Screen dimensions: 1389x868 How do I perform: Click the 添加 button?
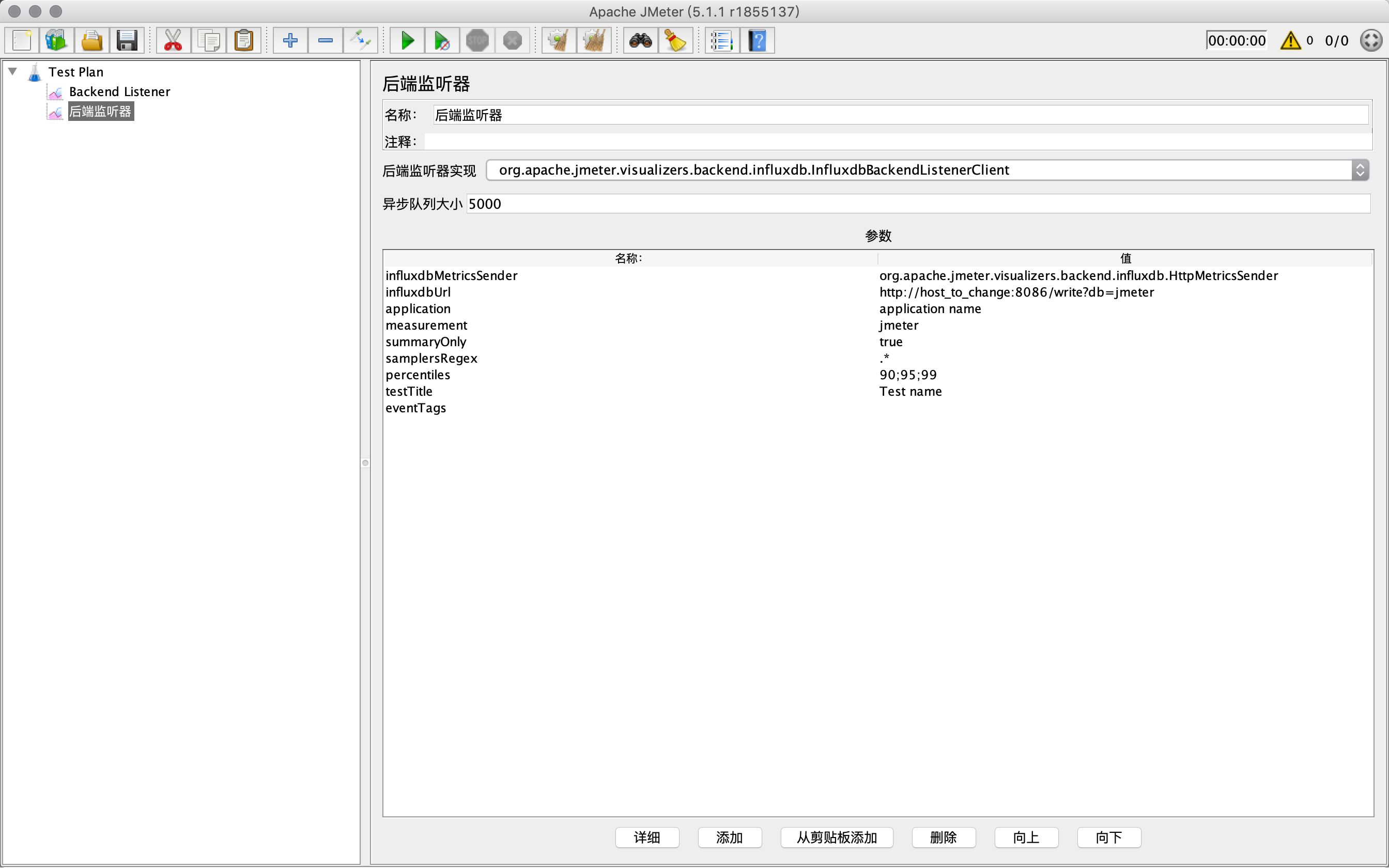click(730, 837)
